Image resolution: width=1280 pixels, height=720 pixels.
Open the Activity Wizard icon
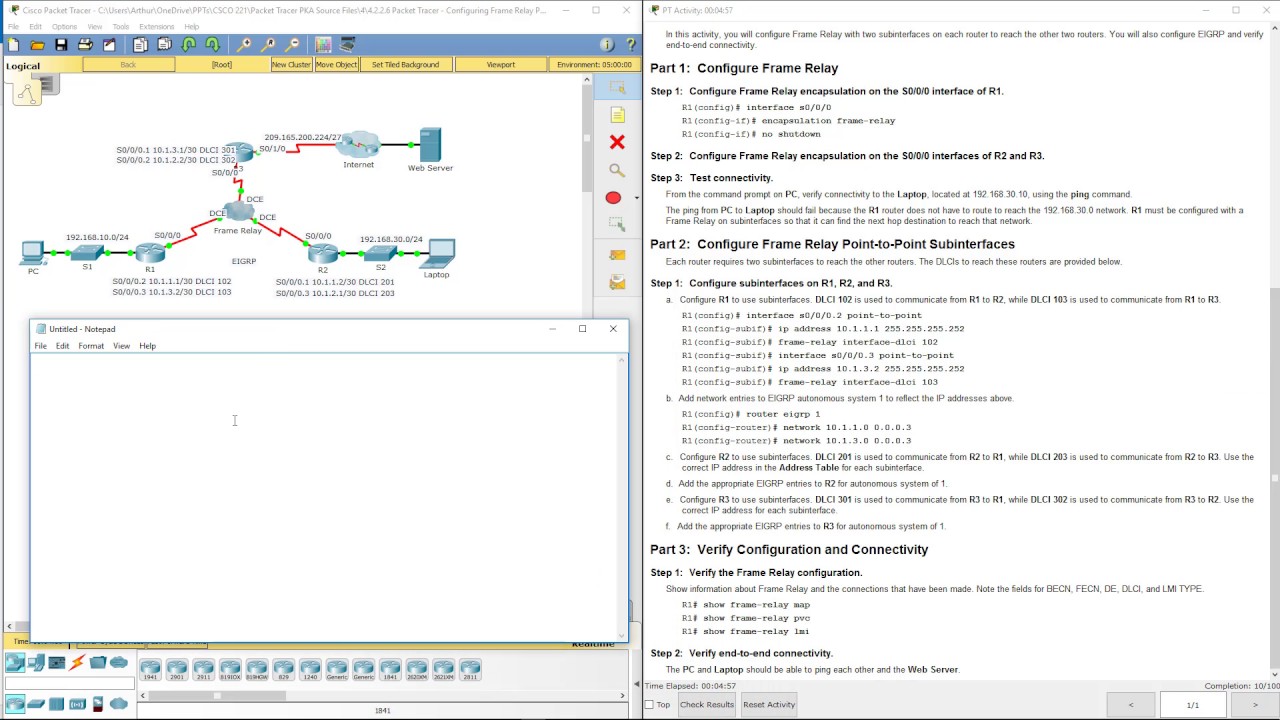[x=109, y=45]
